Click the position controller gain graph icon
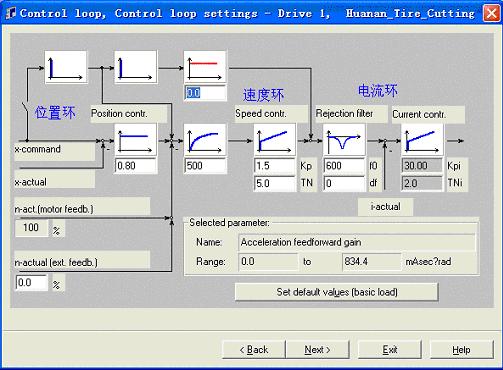The height and width of the screenshot is (370, 503). 135,140
